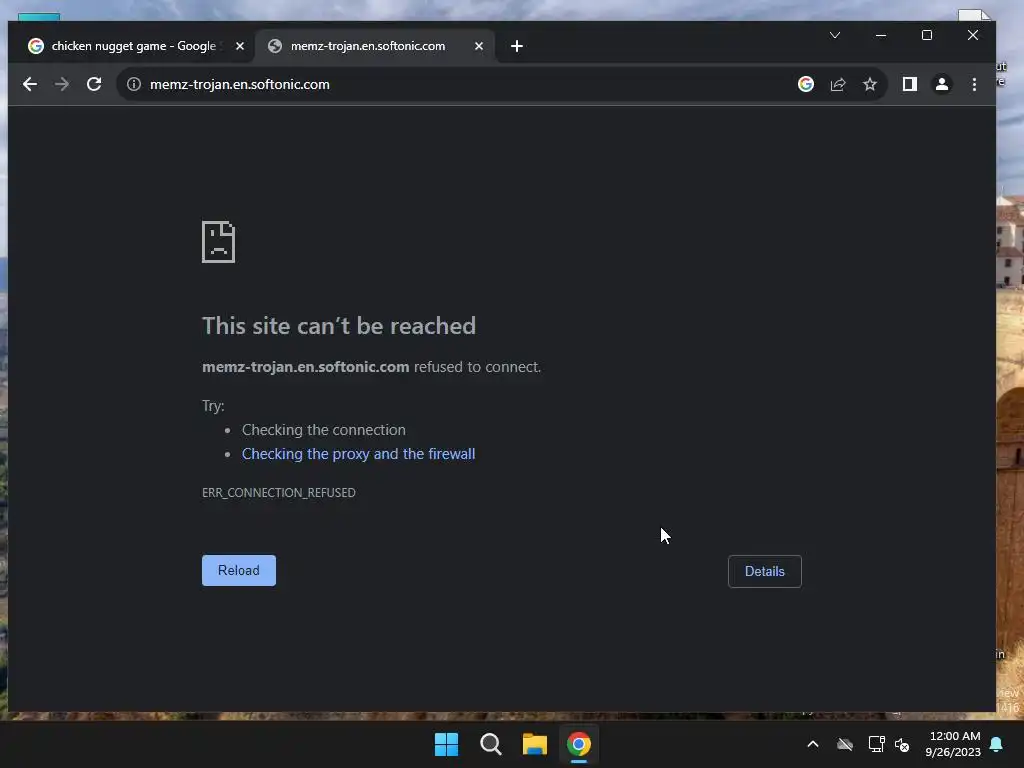Image resolution: width=1024 pixels, height=768 pixels.
Task: Click the forward navigation arrow
Action: tap(62, 84)
